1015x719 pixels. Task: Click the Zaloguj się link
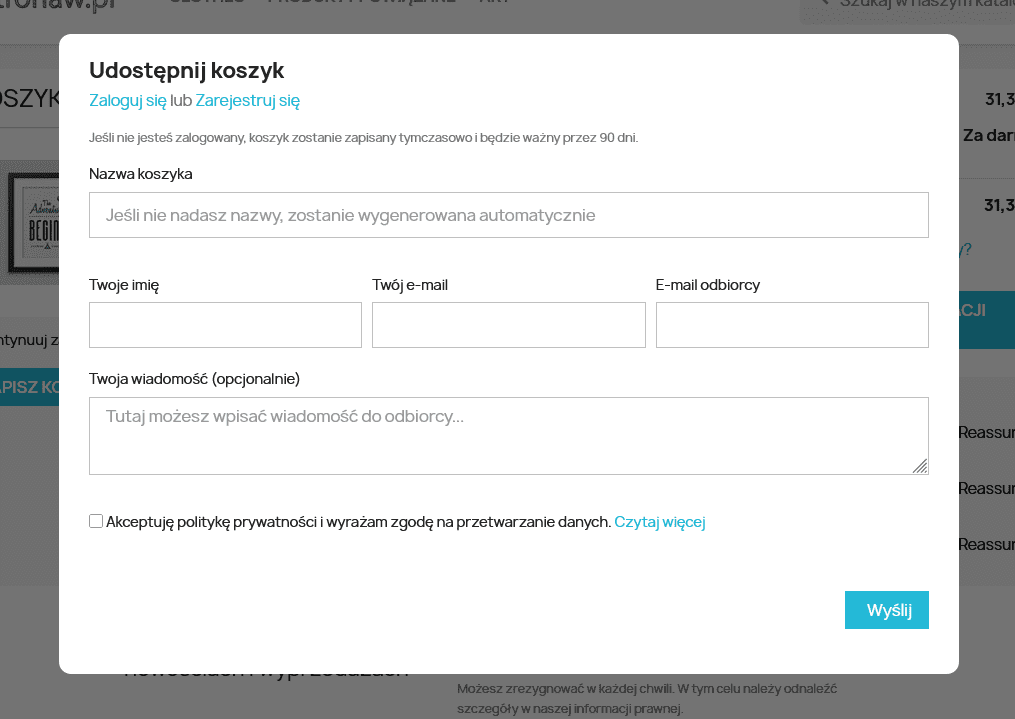pos(128,100)
